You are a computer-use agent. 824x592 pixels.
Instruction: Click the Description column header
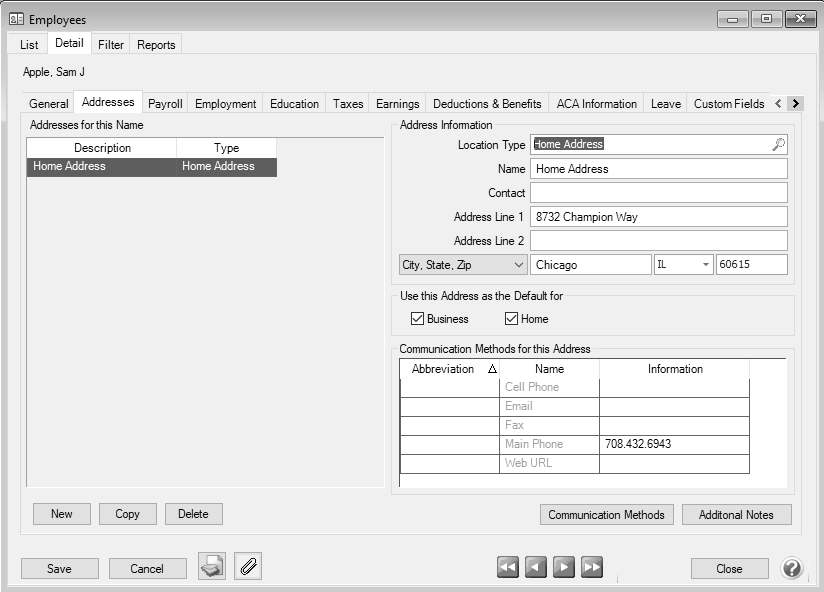point(102,148)
